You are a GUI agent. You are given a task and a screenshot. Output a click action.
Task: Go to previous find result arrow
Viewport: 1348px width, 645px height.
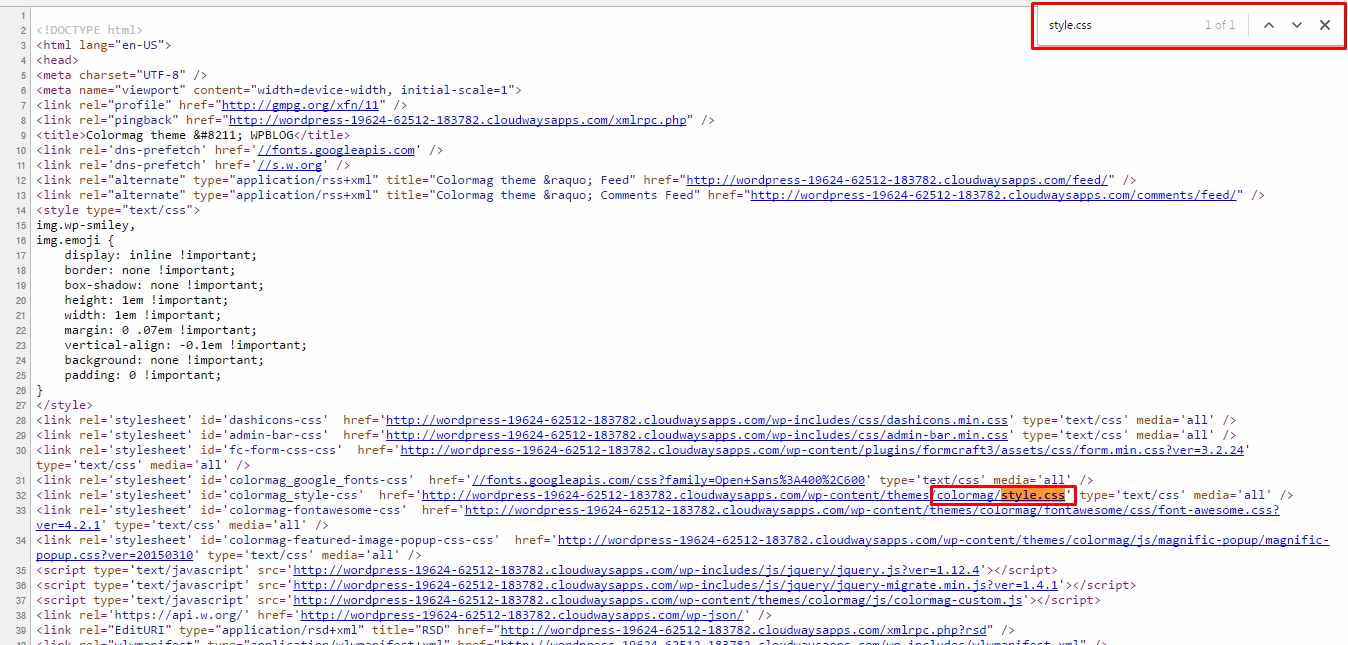pyautogui.click(x=1268, y=25)
